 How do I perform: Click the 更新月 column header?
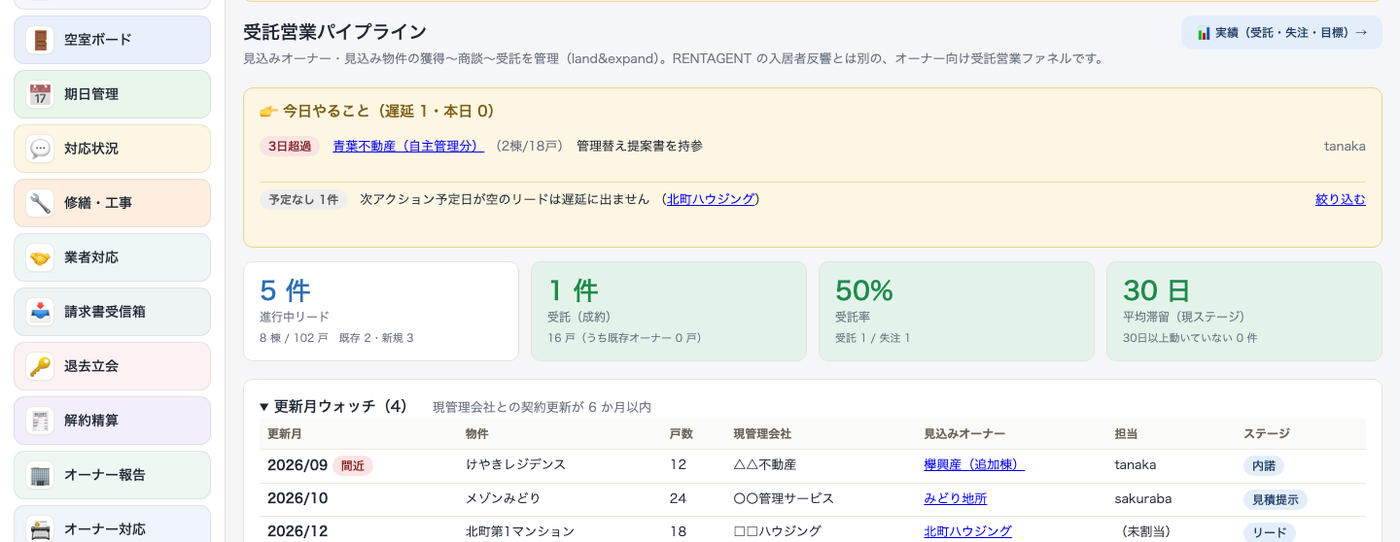(x=285, y=434)
